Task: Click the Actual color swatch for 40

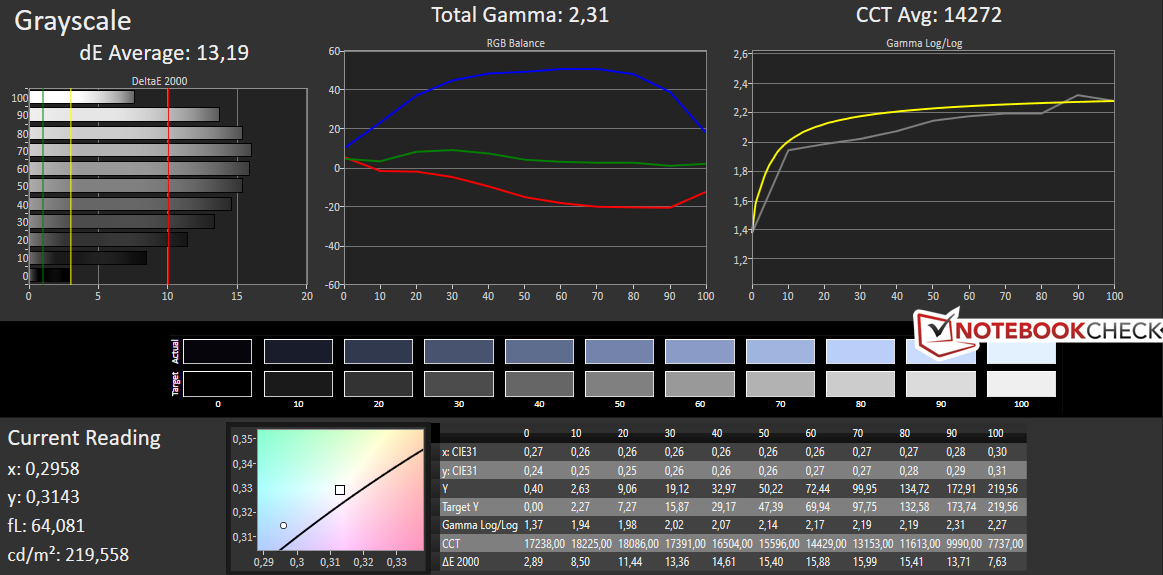Action: click(x=539, y=352)
